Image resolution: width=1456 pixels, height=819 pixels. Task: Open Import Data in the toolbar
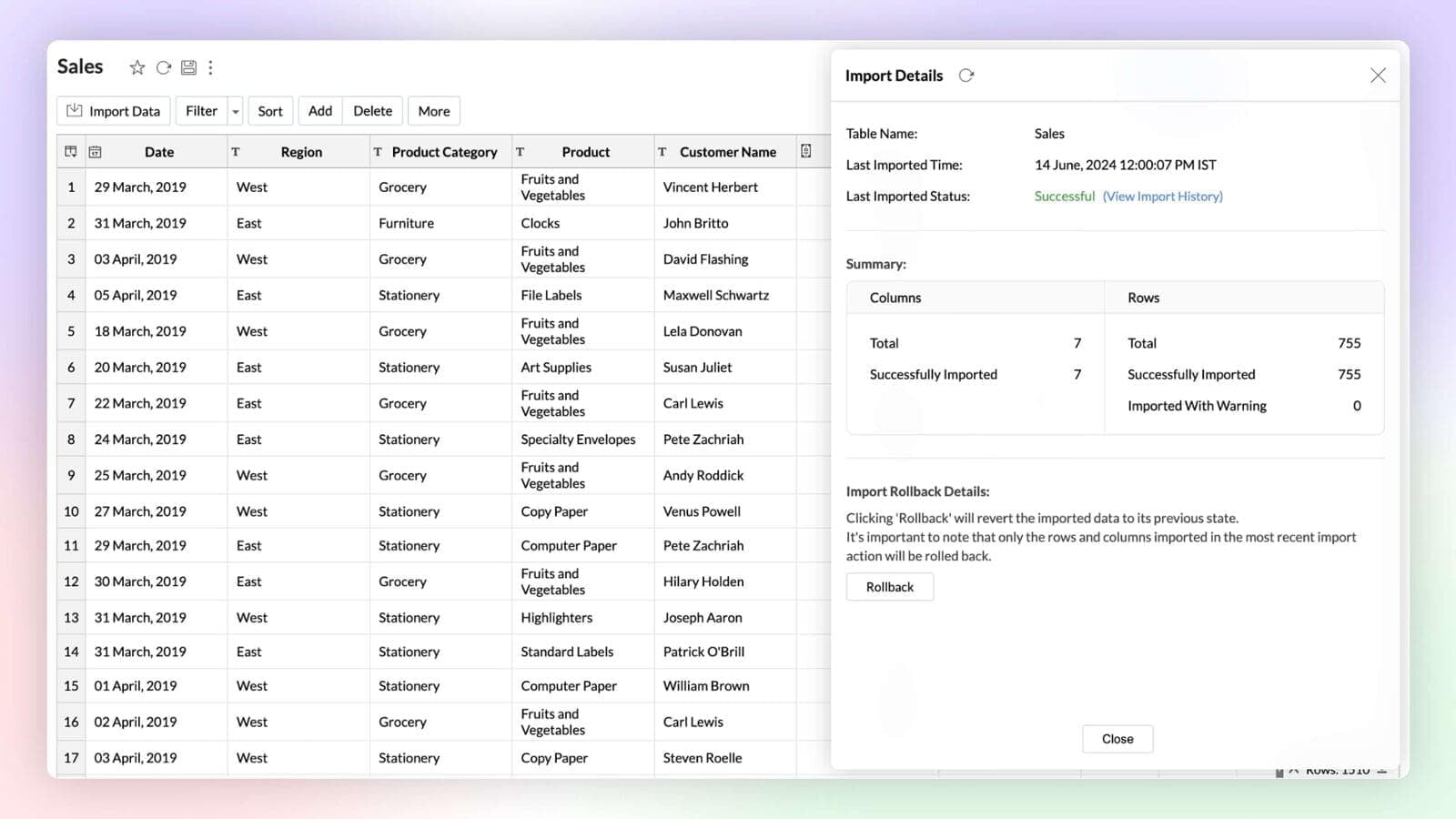pyautogui.click(x=114, y=111)
